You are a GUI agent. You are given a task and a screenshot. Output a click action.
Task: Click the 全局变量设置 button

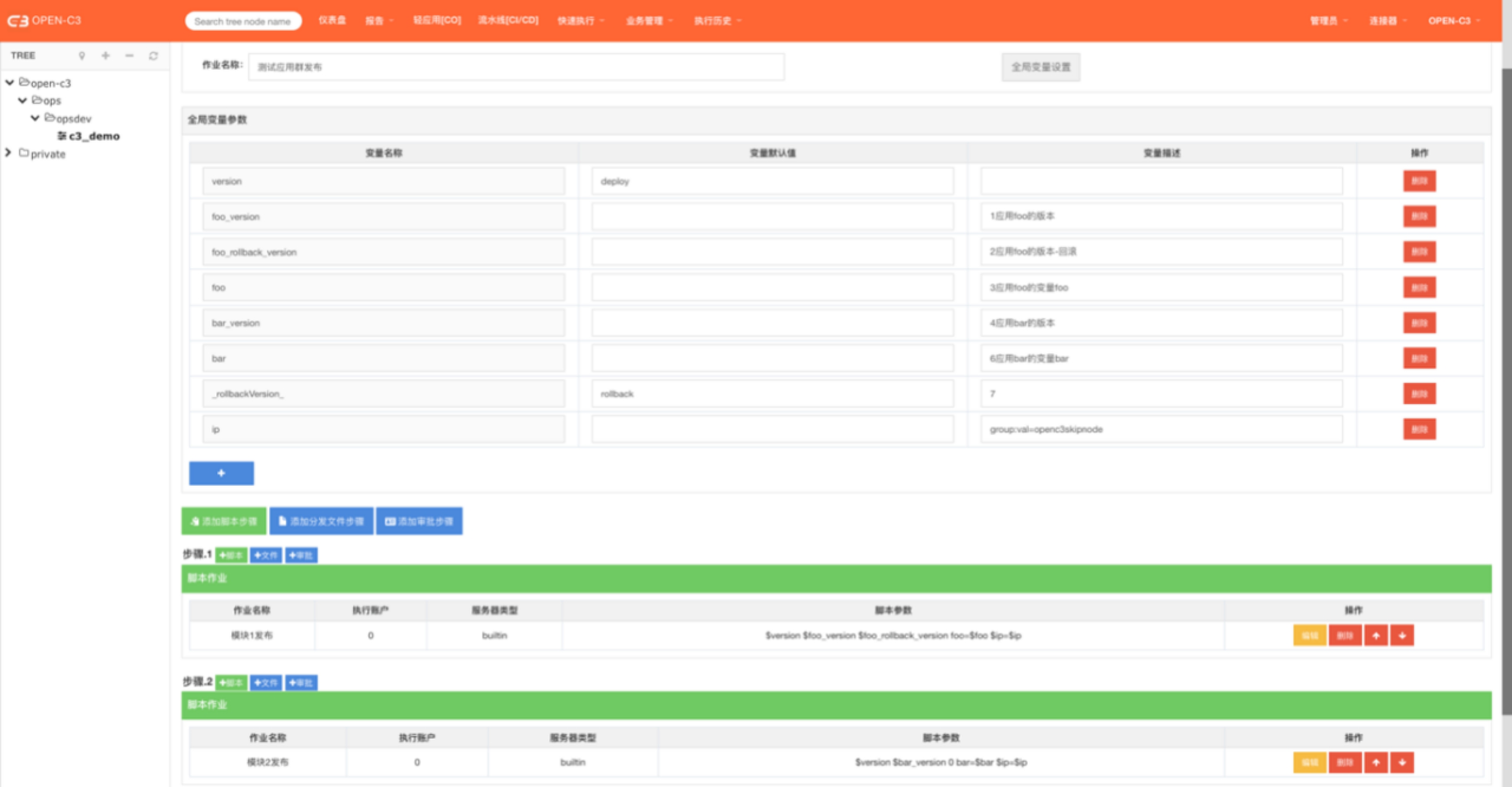coord(1040,67)
